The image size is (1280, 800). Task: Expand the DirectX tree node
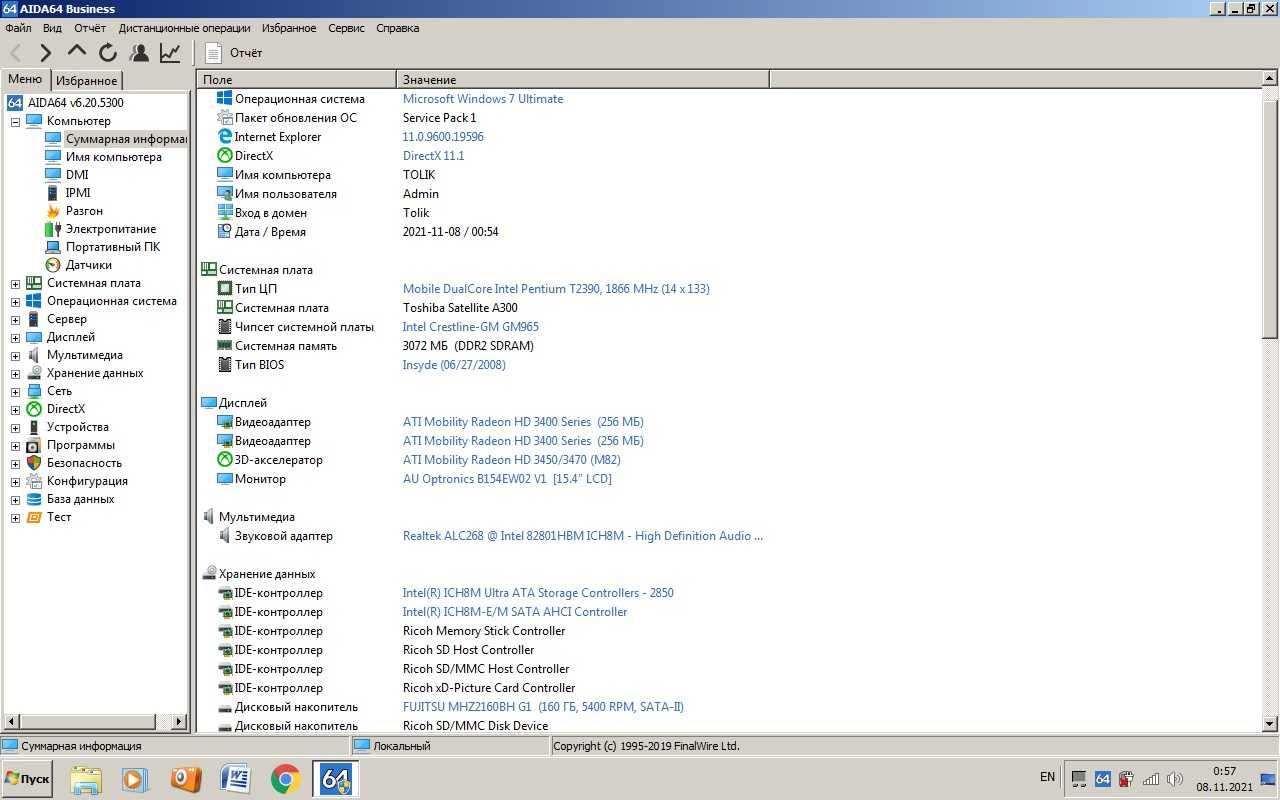click(15, 409)
